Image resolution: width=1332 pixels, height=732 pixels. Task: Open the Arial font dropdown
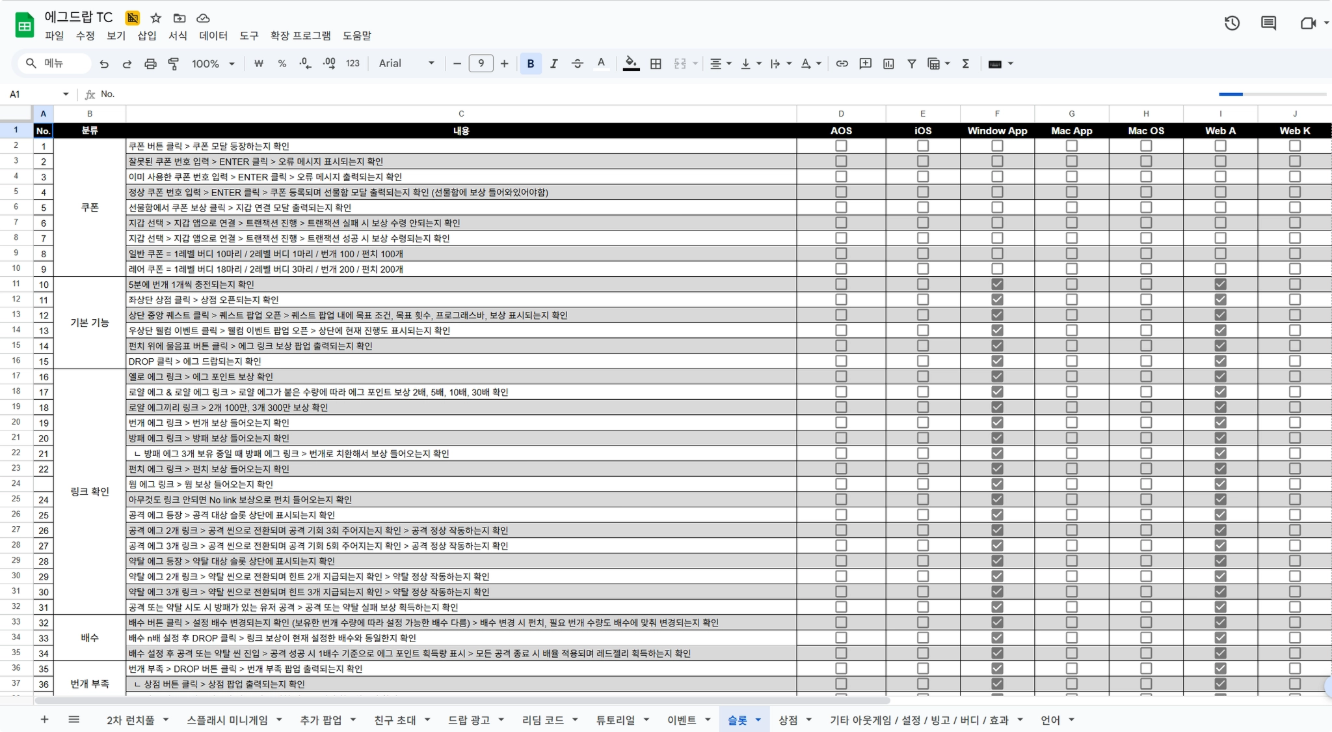407,63
